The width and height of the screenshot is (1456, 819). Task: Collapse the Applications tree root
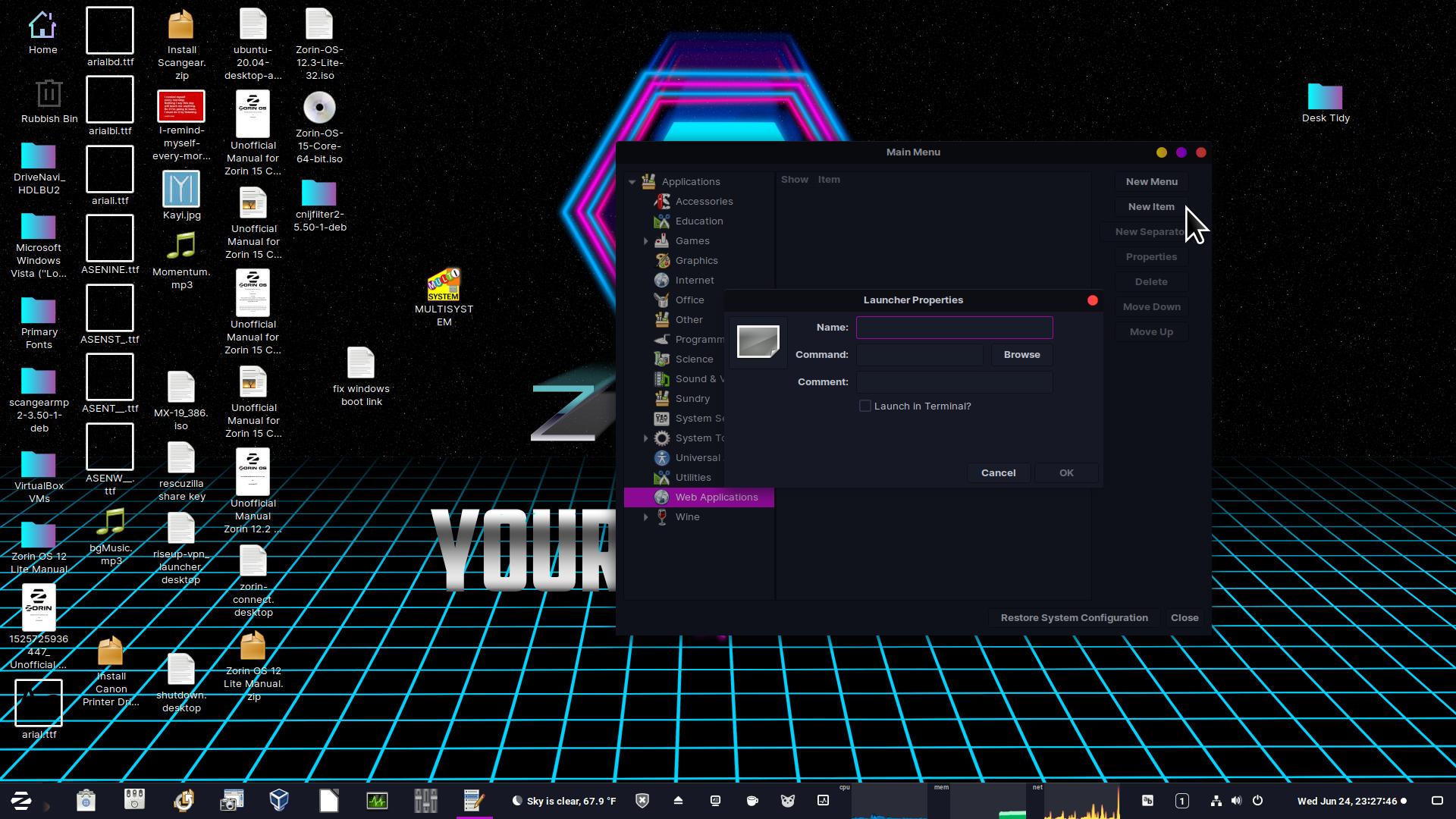coord(632,182)
